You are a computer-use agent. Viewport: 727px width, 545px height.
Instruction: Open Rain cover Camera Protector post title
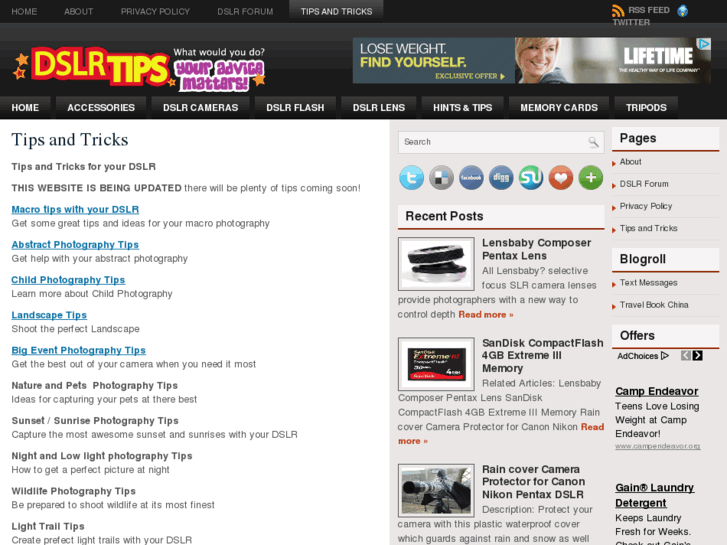pos(534,482)
